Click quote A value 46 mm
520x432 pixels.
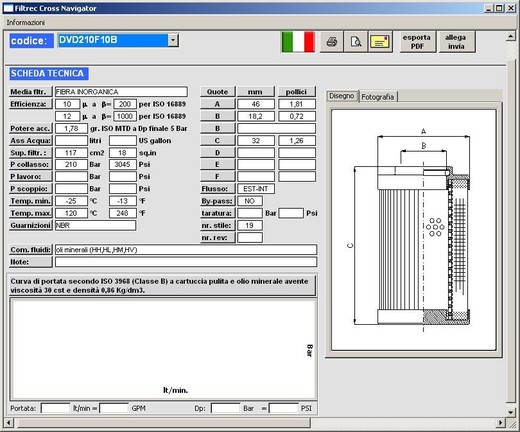coord(256,104)
